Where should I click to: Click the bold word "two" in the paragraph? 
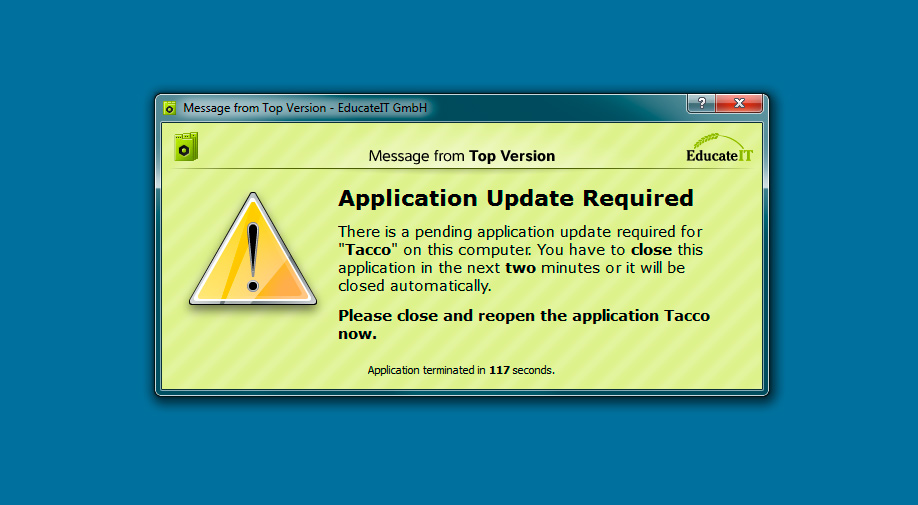tap(520, 267)
